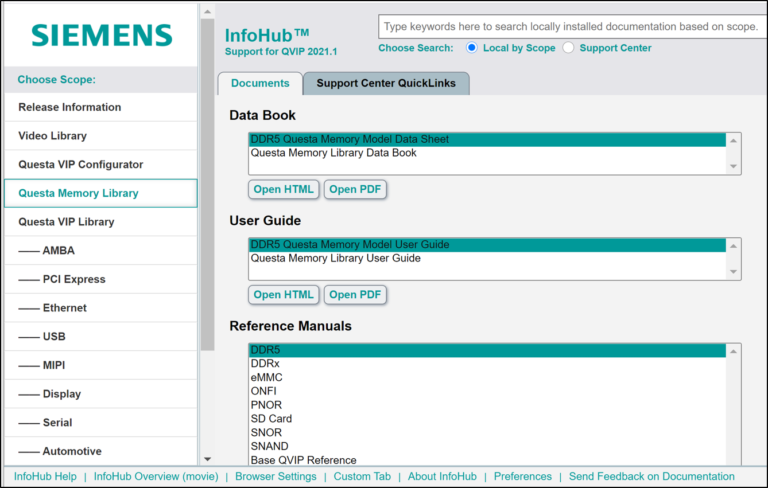Open Video Library scope
Viewport: 768px width, 488px height.
pyautogui.click(x=53, y=136)
